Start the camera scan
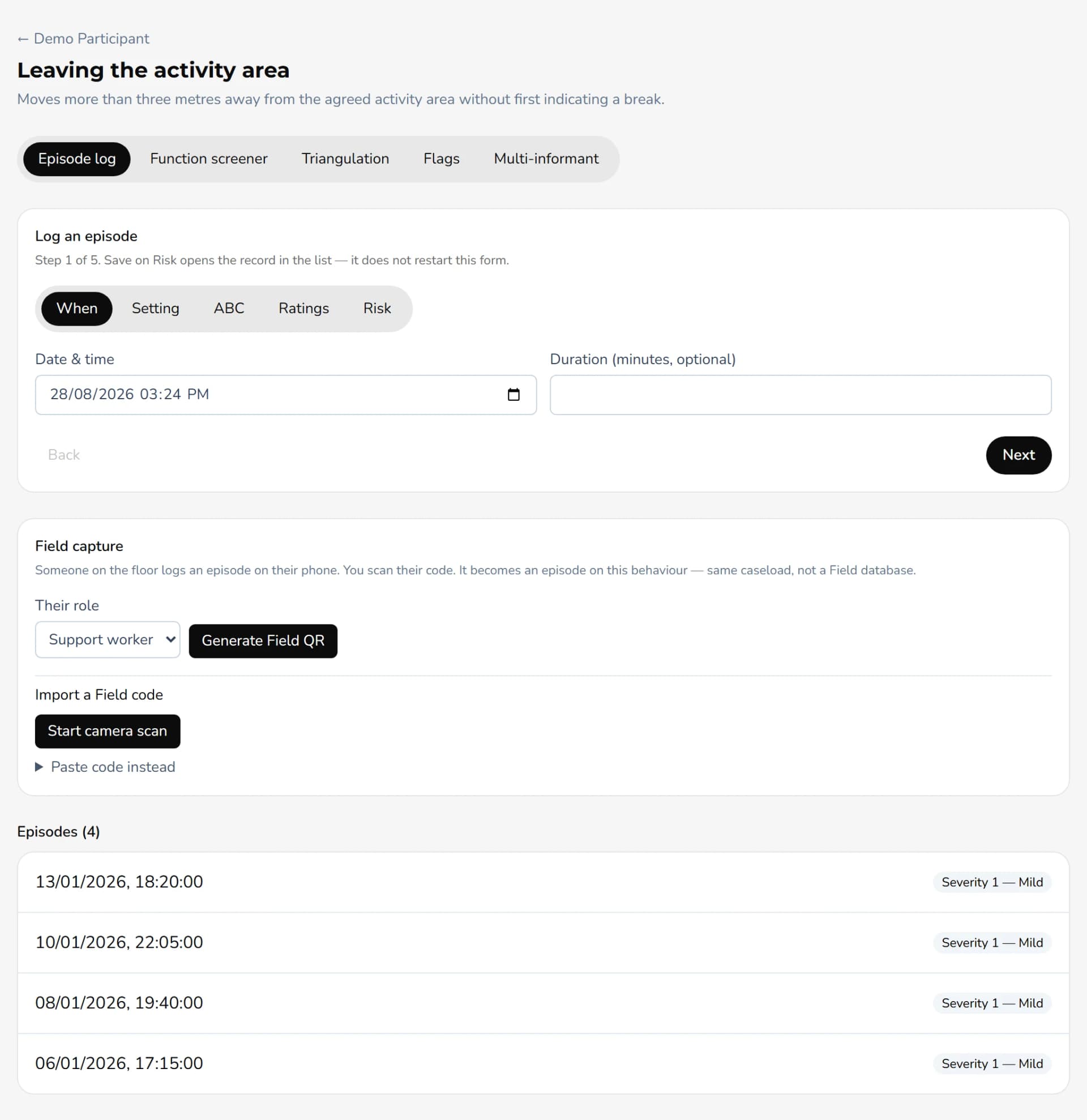 (108, 732)
